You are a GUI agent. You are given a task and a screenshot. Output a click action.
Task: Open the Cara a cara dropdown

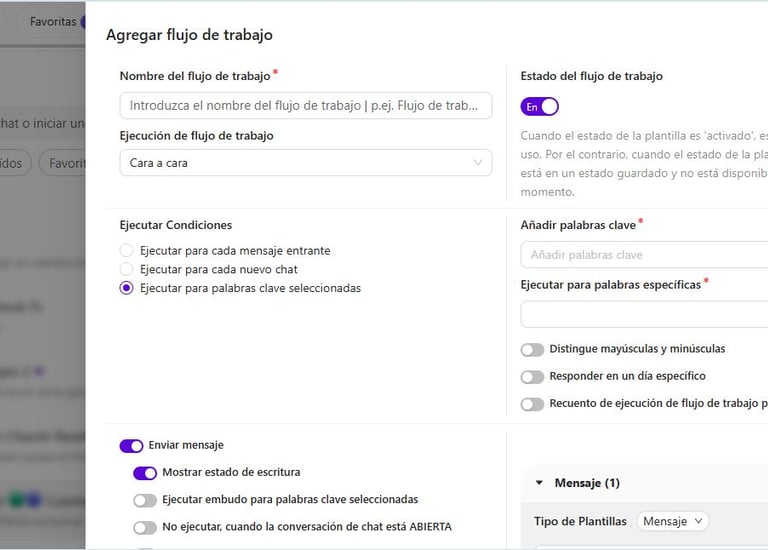(x=305, y=162)
